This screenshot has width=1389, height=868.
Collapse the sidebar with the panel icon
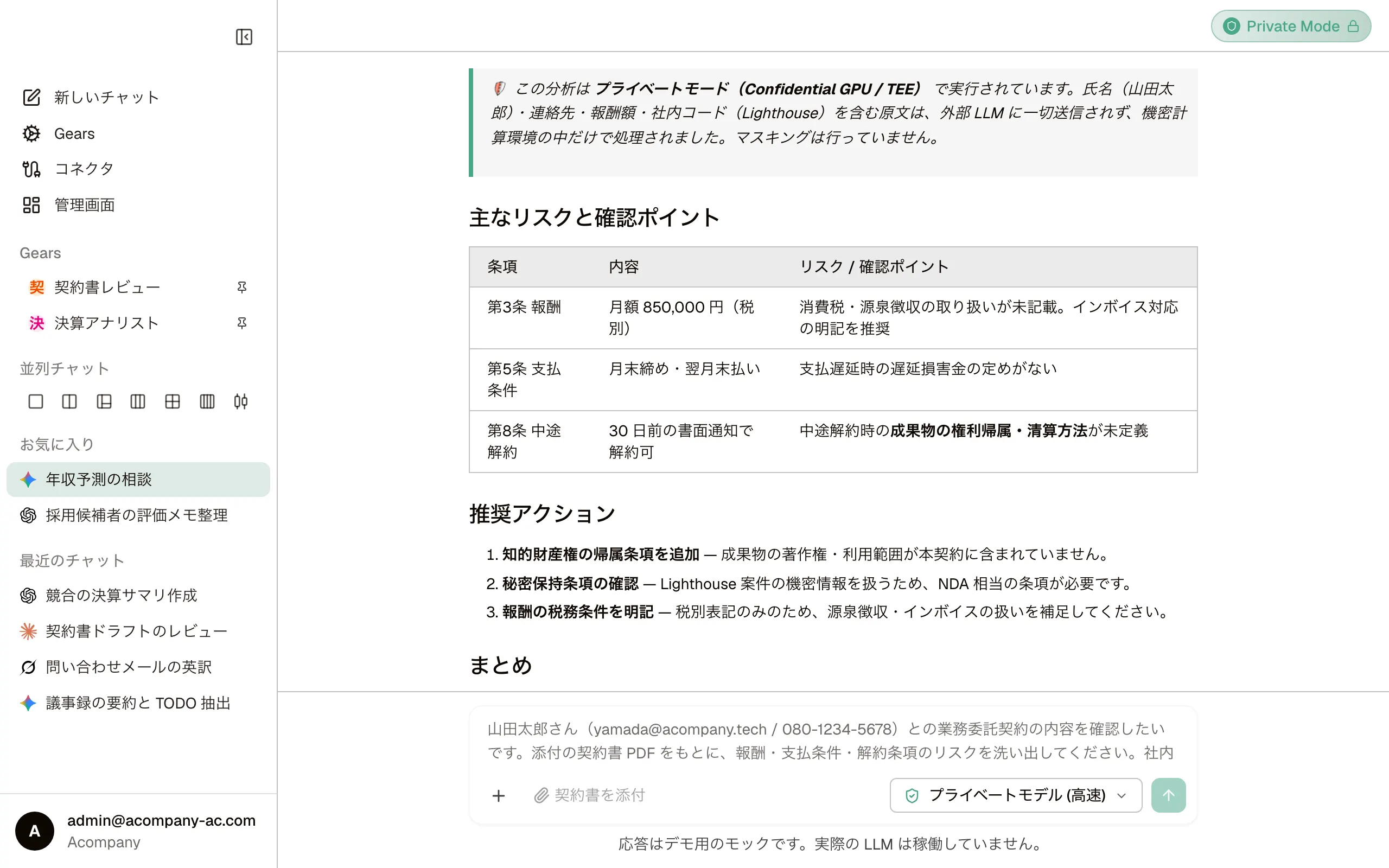pyautogui.click(x=244, y=37)
